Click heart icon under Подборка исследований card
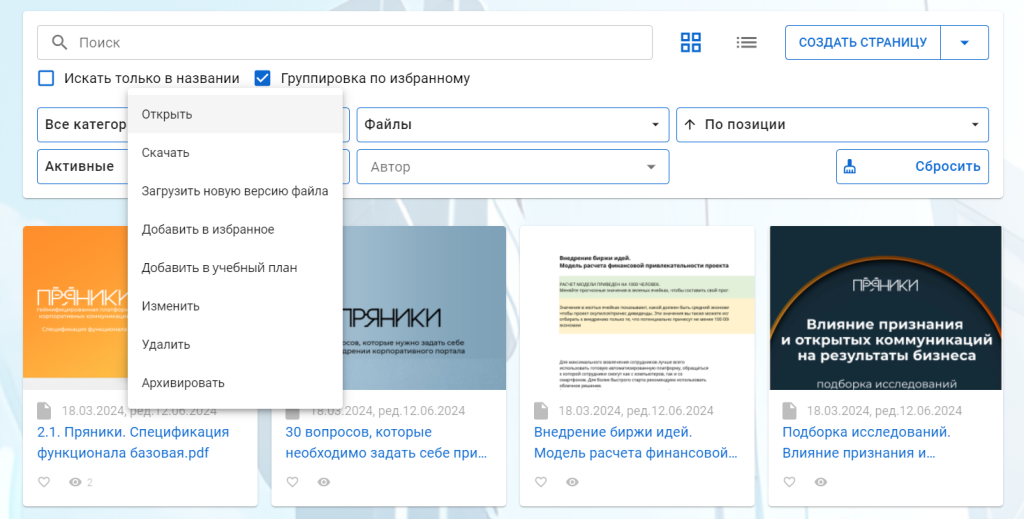 [790, 482]
